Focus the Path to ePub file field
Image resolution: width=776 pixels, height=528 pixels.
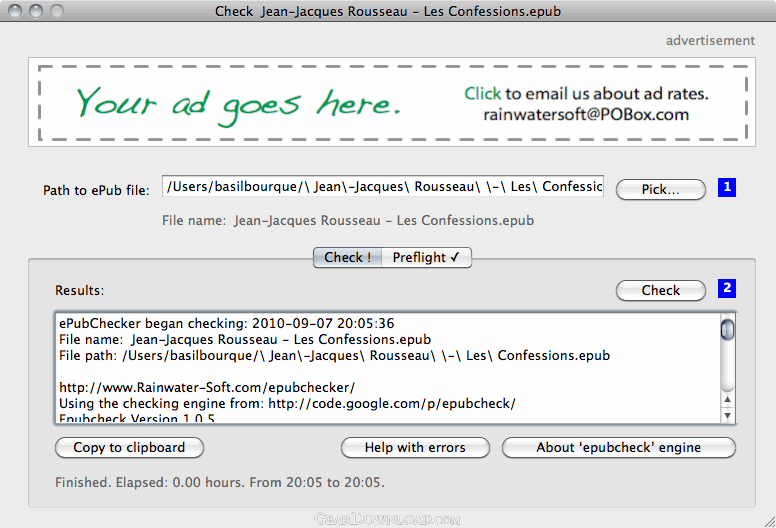383,187
